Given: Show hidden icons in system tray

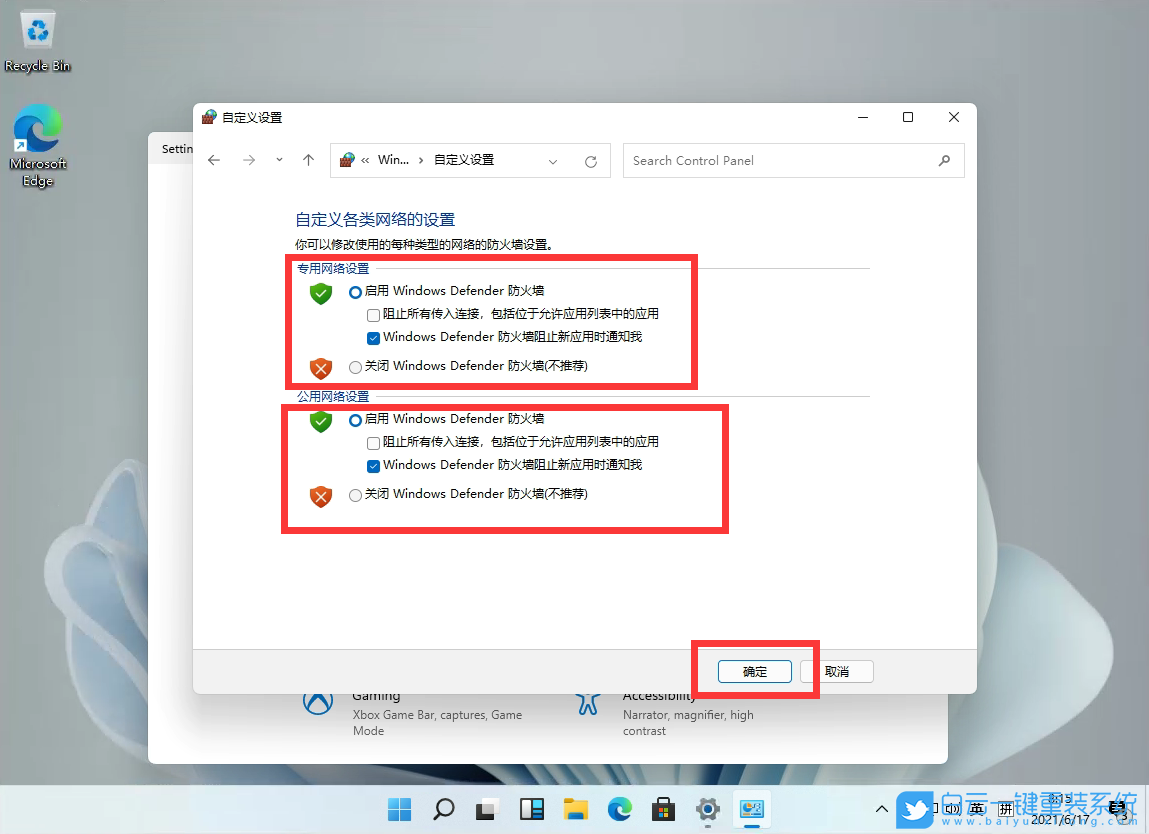Looking at the screenshot, I should tap(881, 810).
